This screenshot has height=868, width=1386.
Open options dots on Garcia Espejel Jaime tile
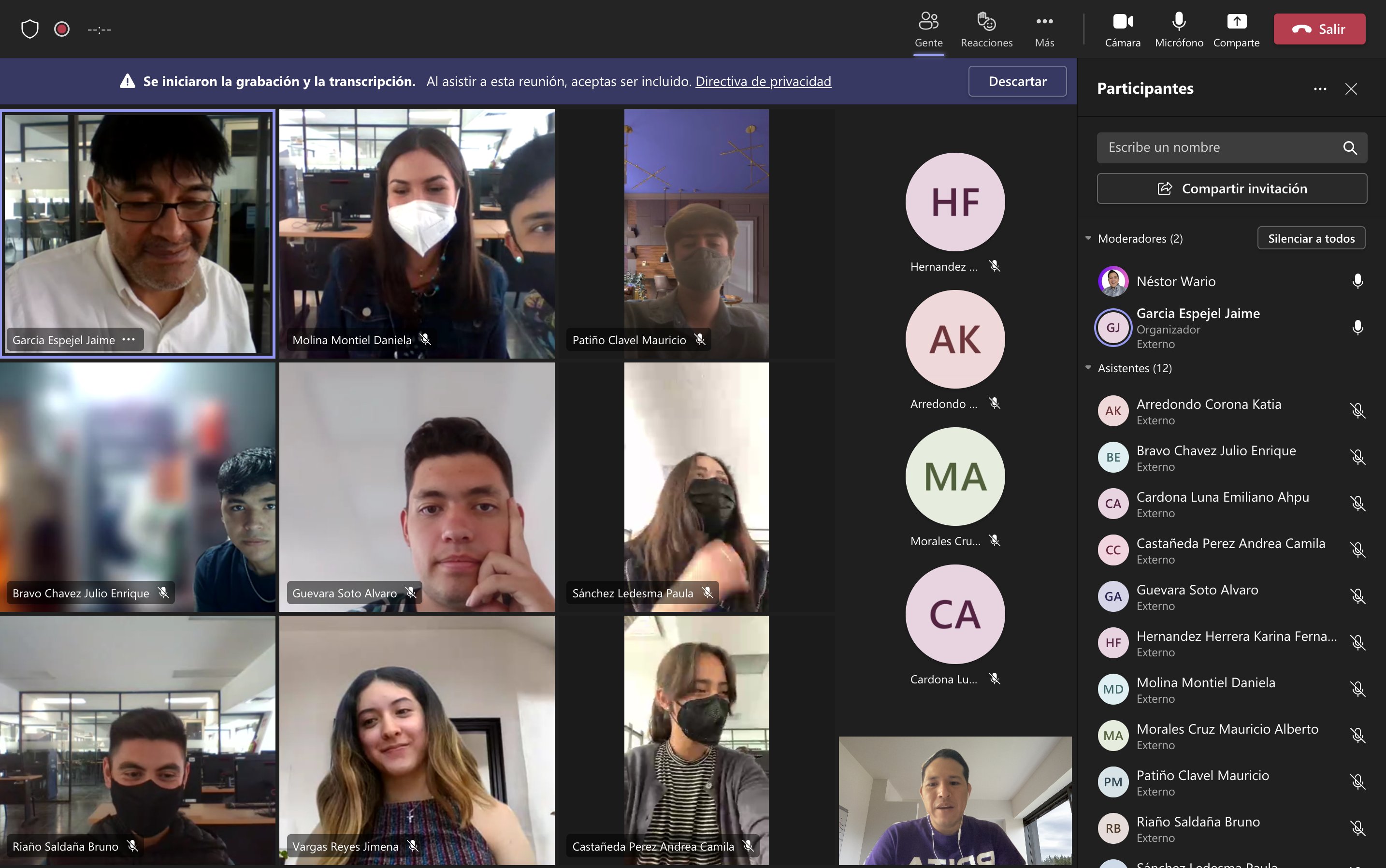coord(129,339)
